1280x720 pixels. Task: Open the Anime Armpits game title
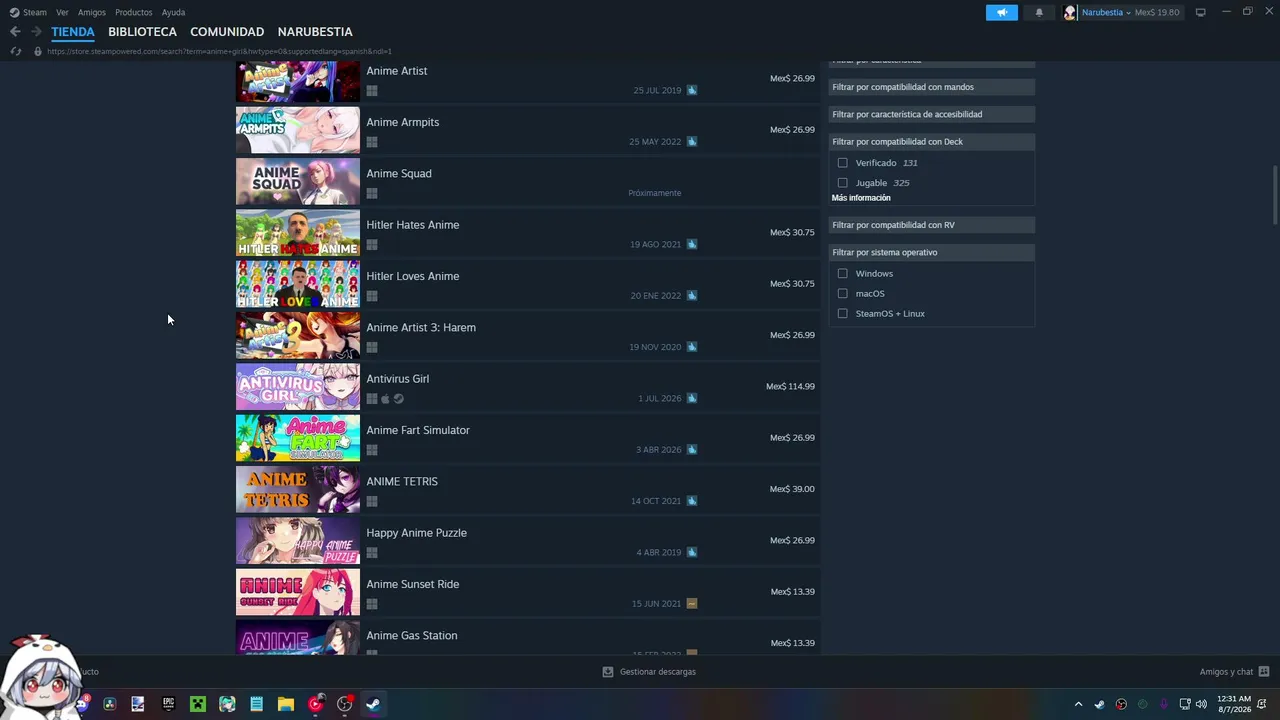pos(403,122)
